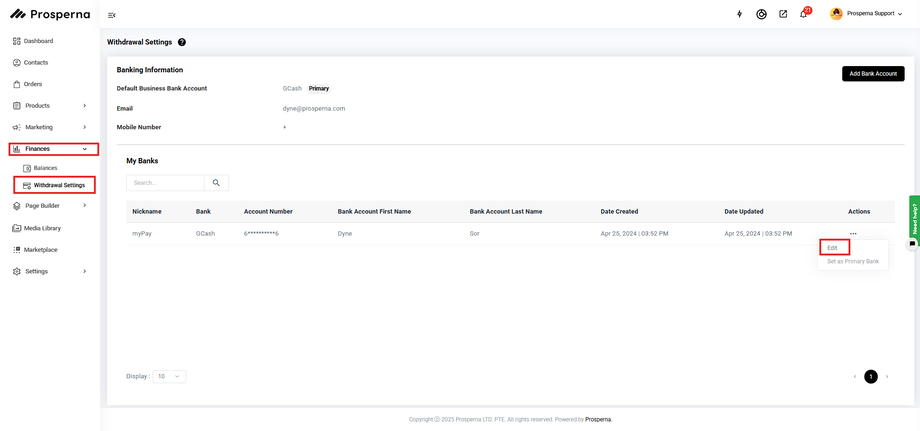Click the external link icon in the header
This screenshot has height=431, width=920.
(783, 14)
